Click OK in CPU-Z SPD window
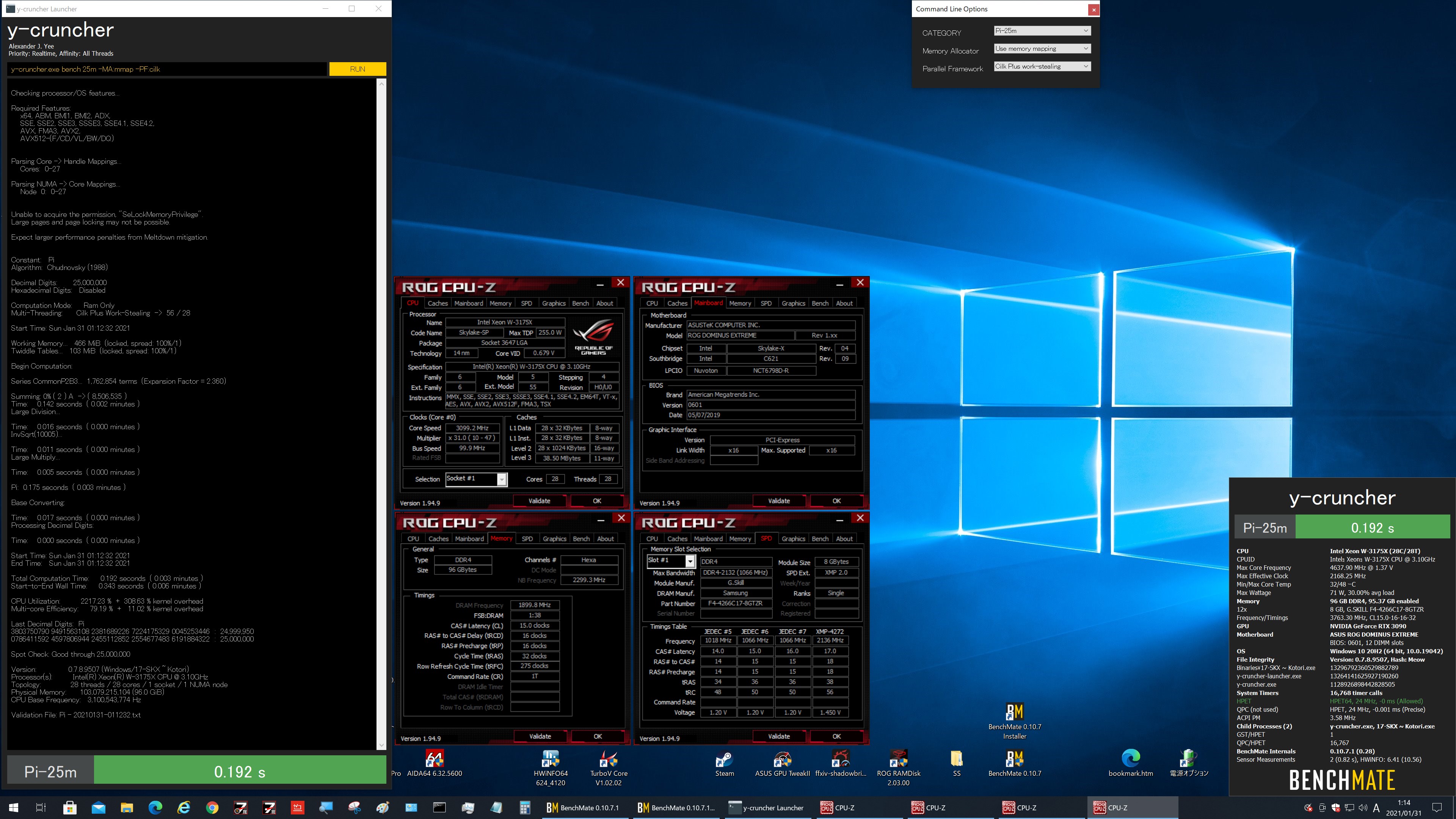Viewport: 1456px width, 819px height. (836, 736)
